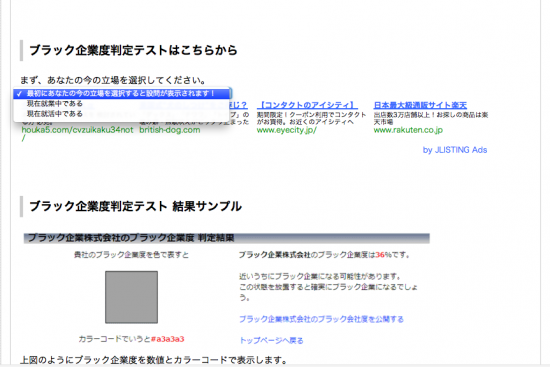Click the banner ブラック企業株式会社のブラック企業度 判定結果
This screenshot has width=550, height=367.
coord(227,238)
